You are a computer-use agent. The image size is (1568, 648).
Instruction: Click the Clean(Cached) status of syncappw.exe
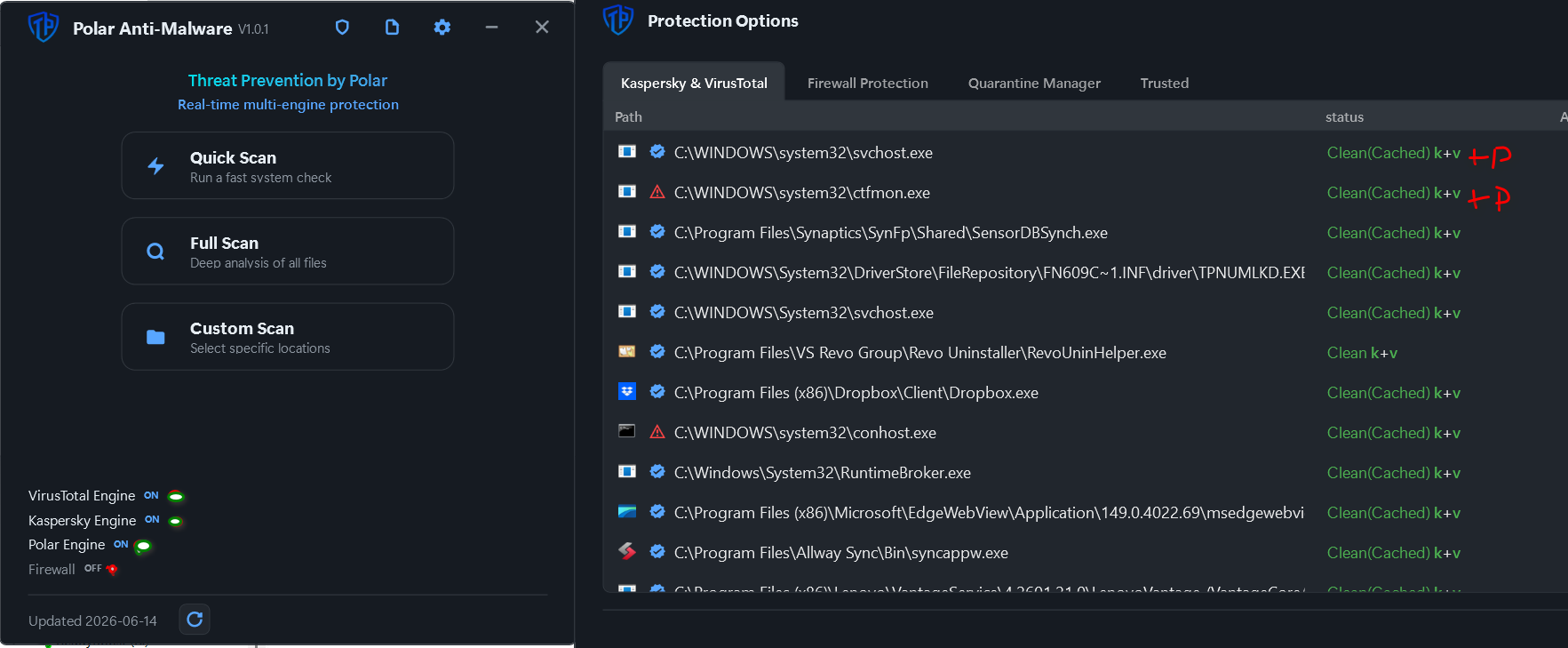(1393, 553)
